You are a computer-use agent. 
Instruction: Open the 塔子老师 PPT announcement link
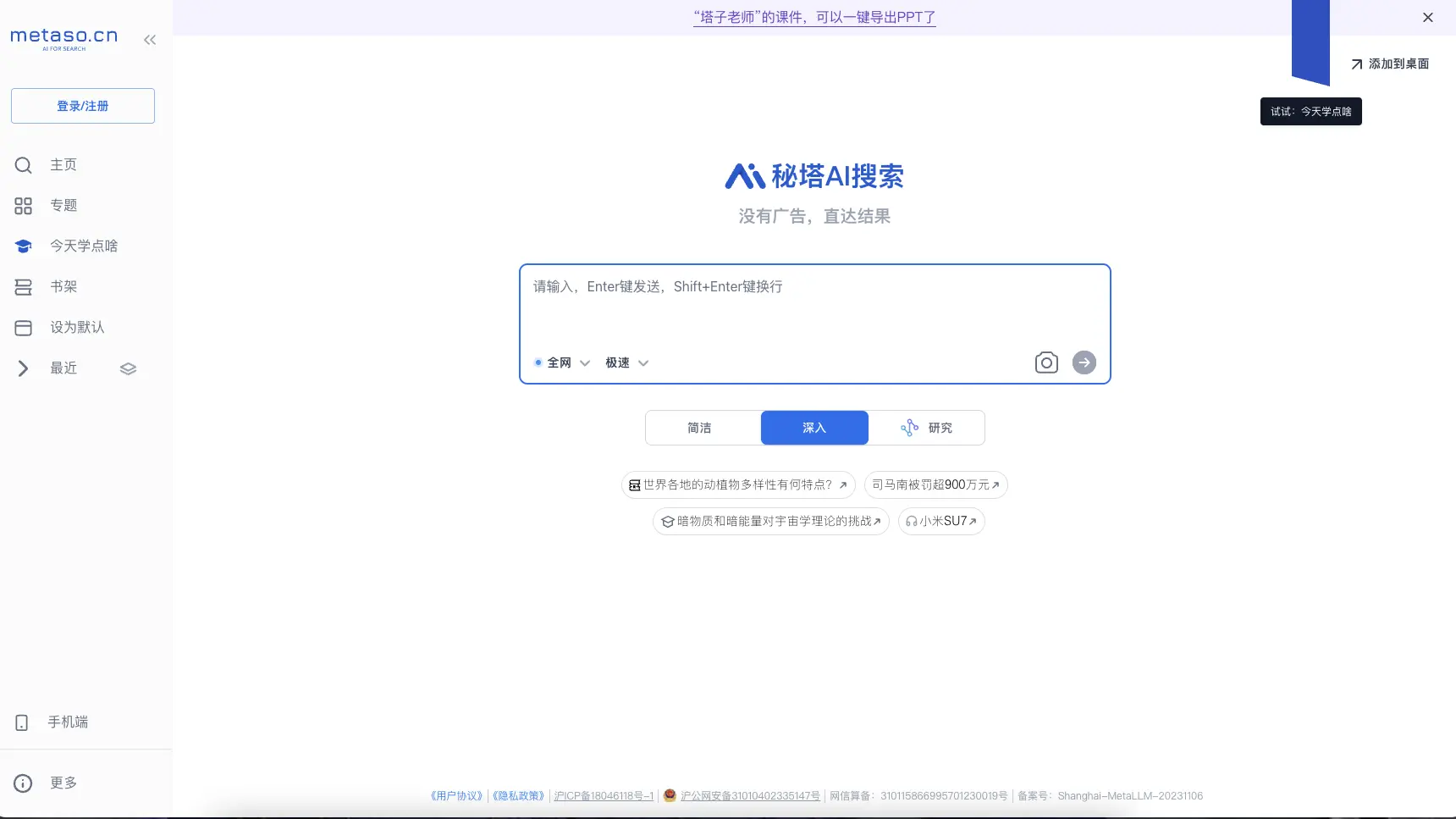click(814, 17)
